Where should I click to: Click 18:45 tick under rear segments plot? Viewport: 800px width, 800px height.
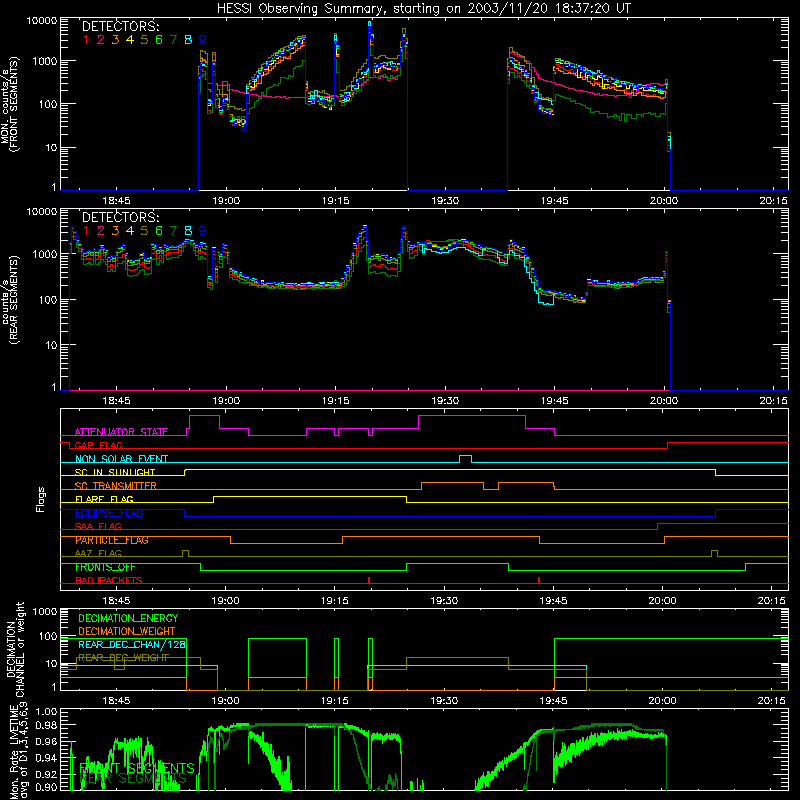point(116,401)
